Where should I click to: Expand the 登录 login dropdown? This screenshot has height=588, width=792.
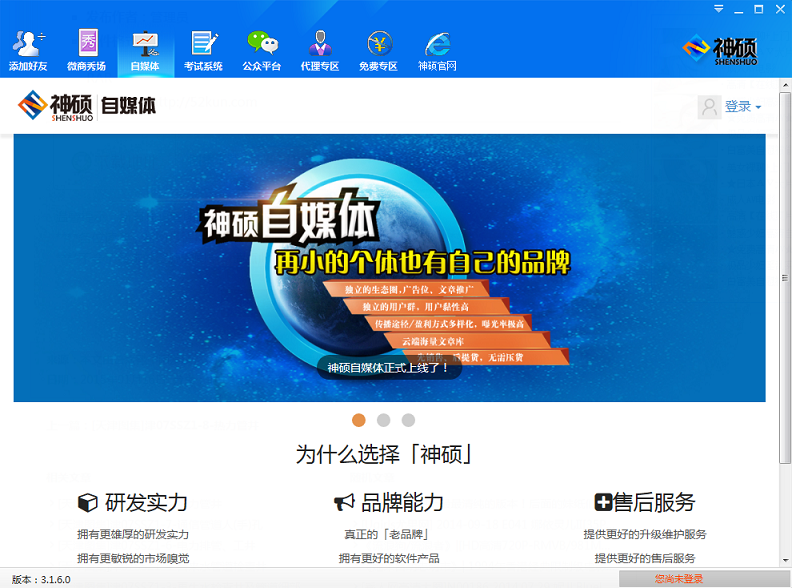point(743,107)
